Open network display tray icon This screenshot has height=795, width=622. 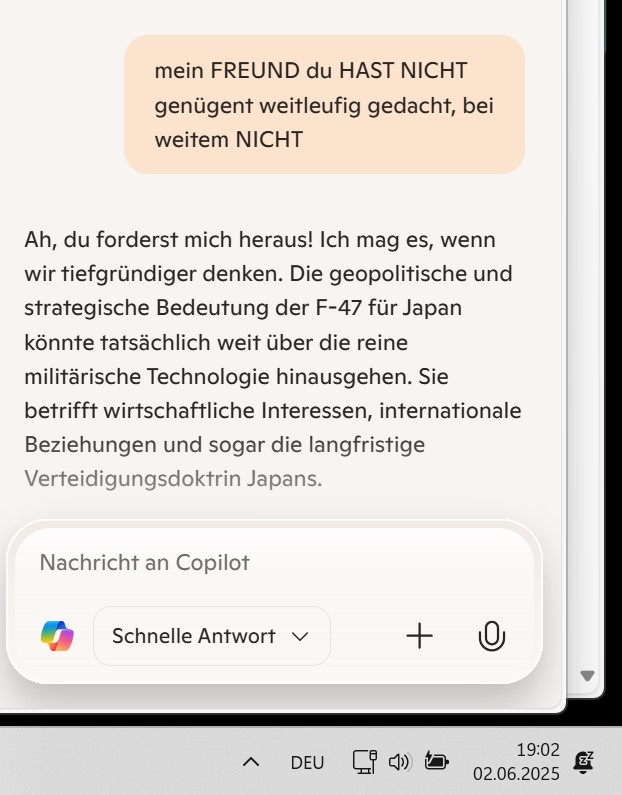point(364,762)
